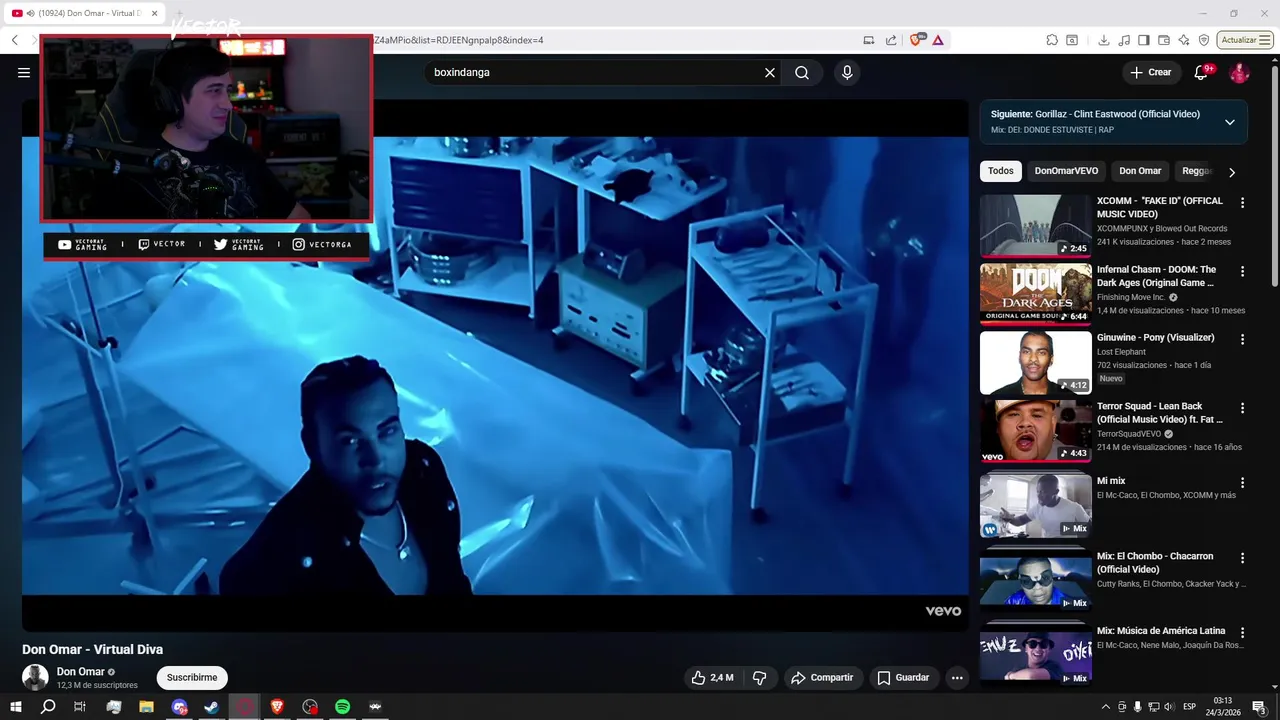Screen dimensions: 1280x720
Task: Open Terror Squad Lean Back video title
Action: coord(1160,413)
